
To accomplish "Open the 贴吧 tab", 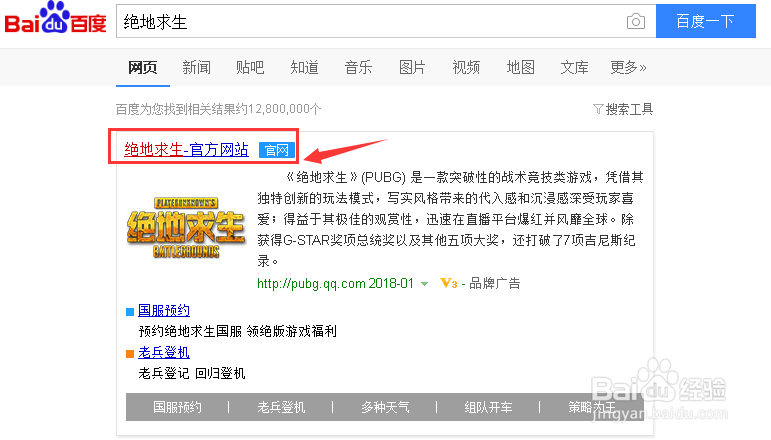I will (250, 67).
